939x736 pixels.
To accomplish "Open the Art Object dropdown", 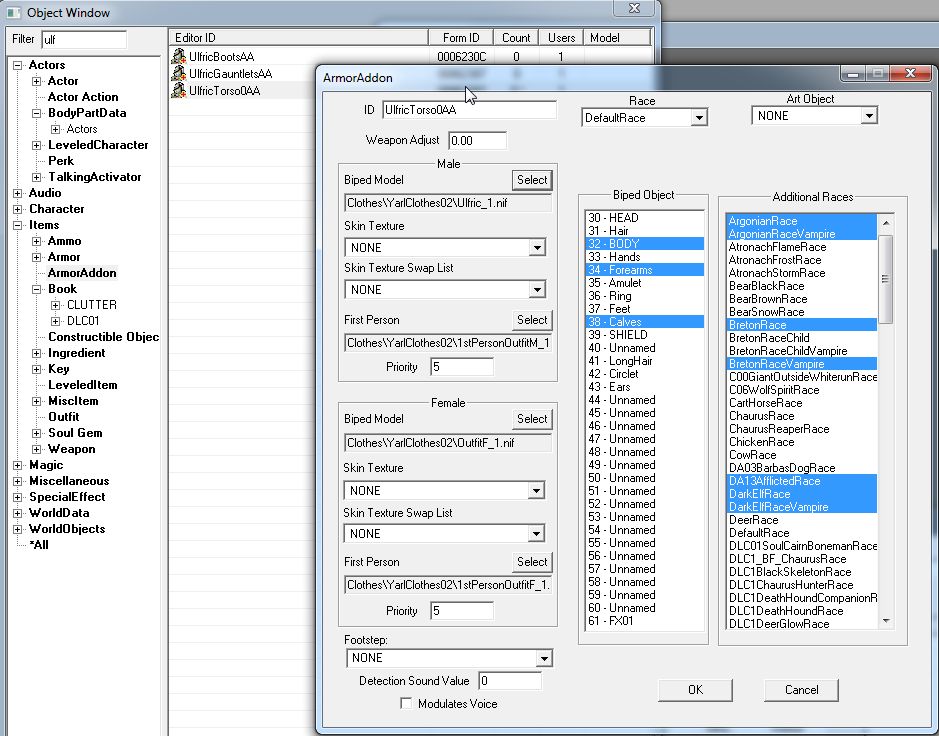I will coord(869,116).
